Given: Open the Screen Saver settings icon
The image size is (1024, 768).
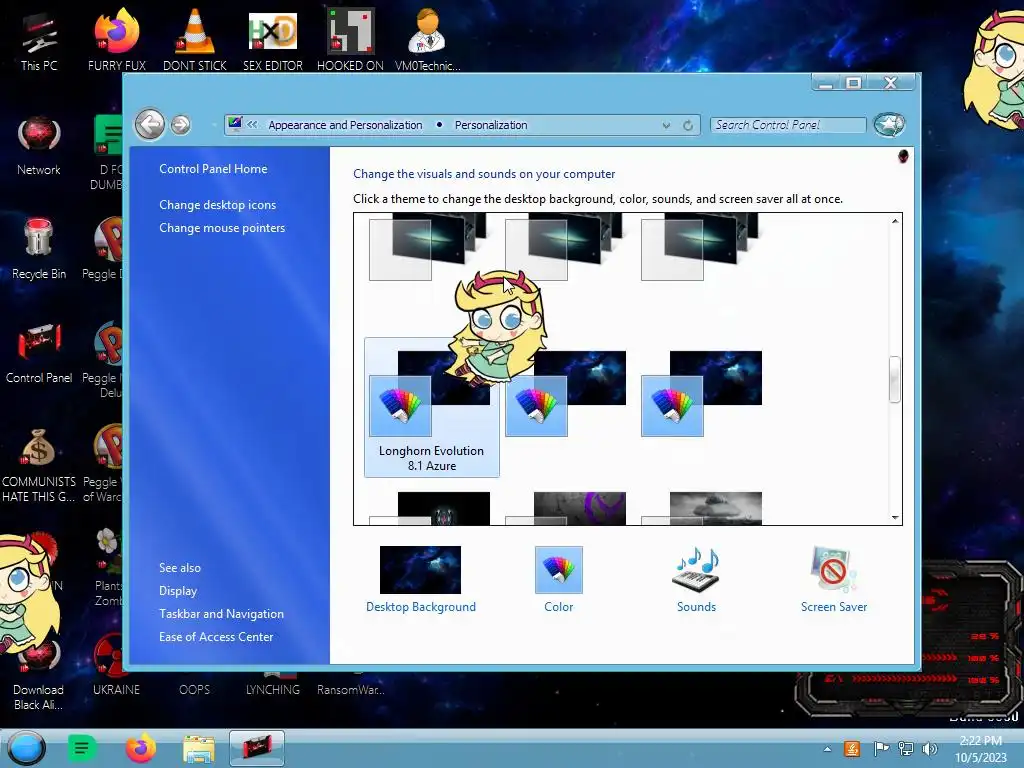Looking at the screenshot, I should [834, 579].
